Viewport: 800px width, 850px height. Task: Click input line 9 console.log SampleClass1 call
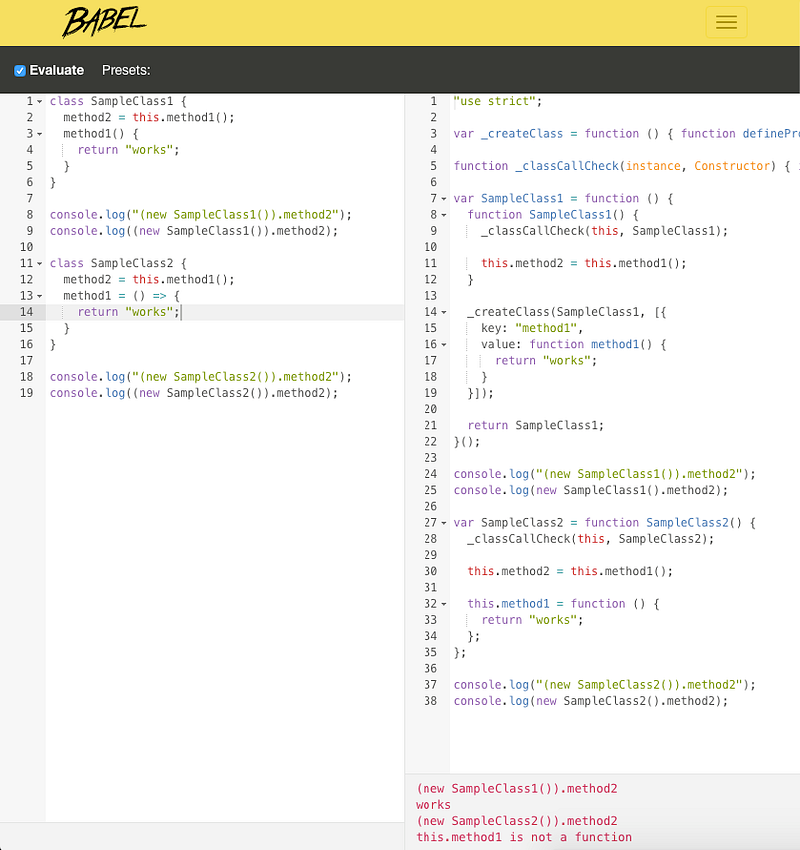[193, 231]
